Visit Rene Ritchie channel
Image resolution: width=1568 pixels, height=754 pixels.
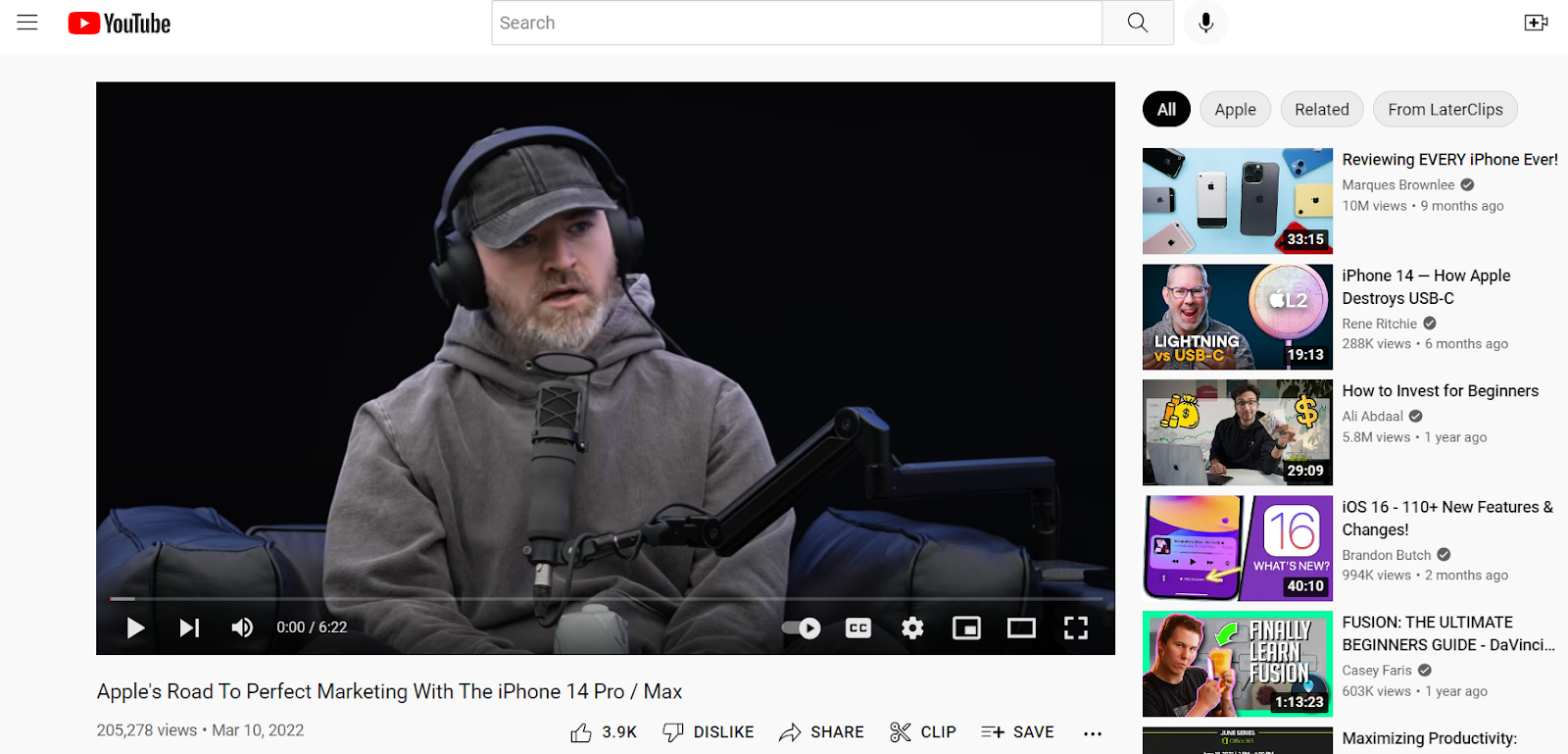click(1380, 323)
